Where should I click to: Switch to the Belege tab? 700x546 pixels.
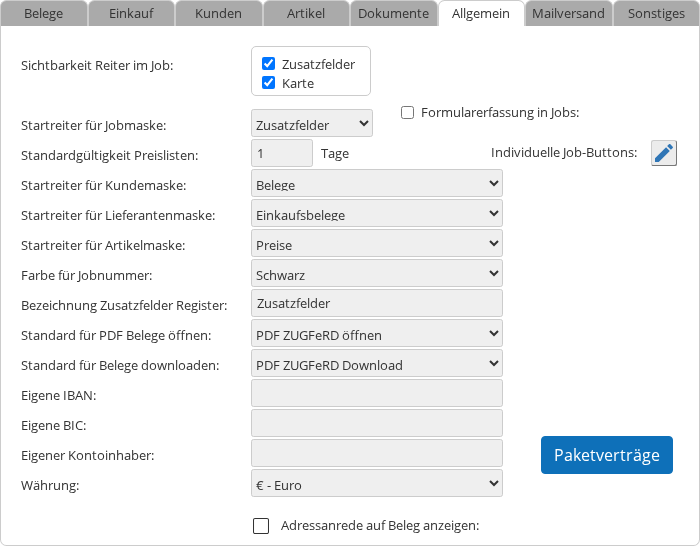[x=43, y=14]
